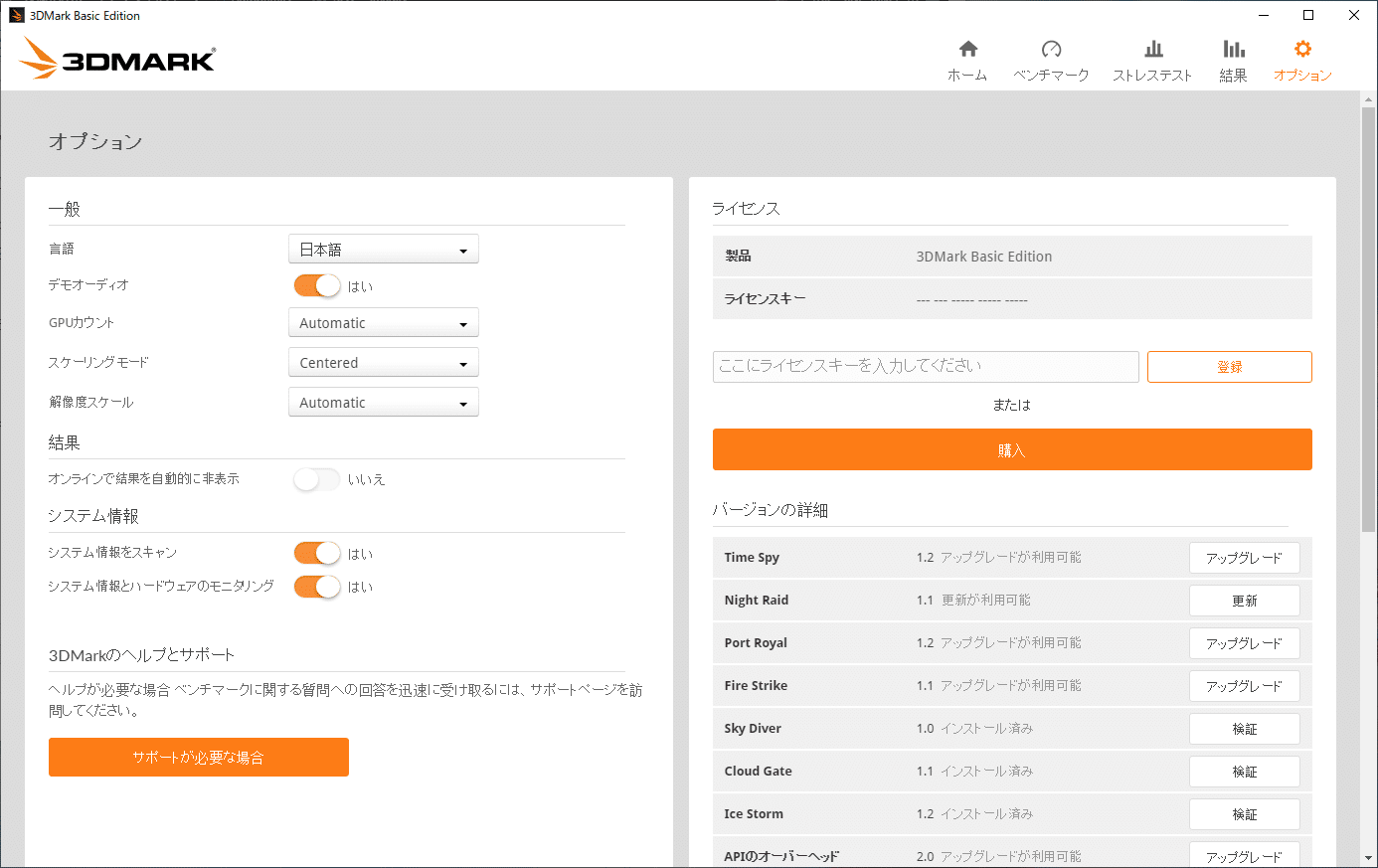1378x868 pixels.
Task: Maximize the 3DMark window
Action: pos(1308,15)
